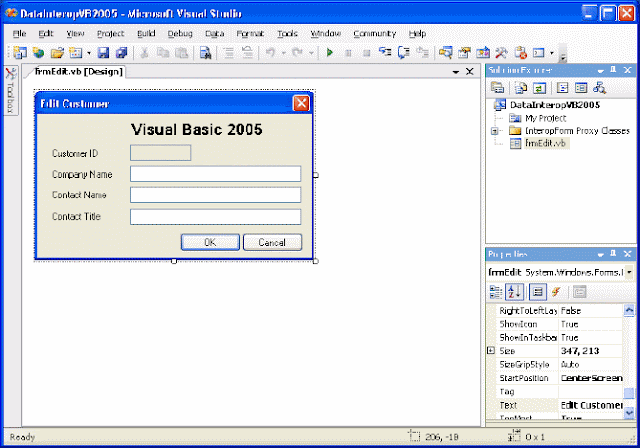Toggle Categorized view in Properties window
The width and height of the screenshot is (640, 448).
pos(496,292)
